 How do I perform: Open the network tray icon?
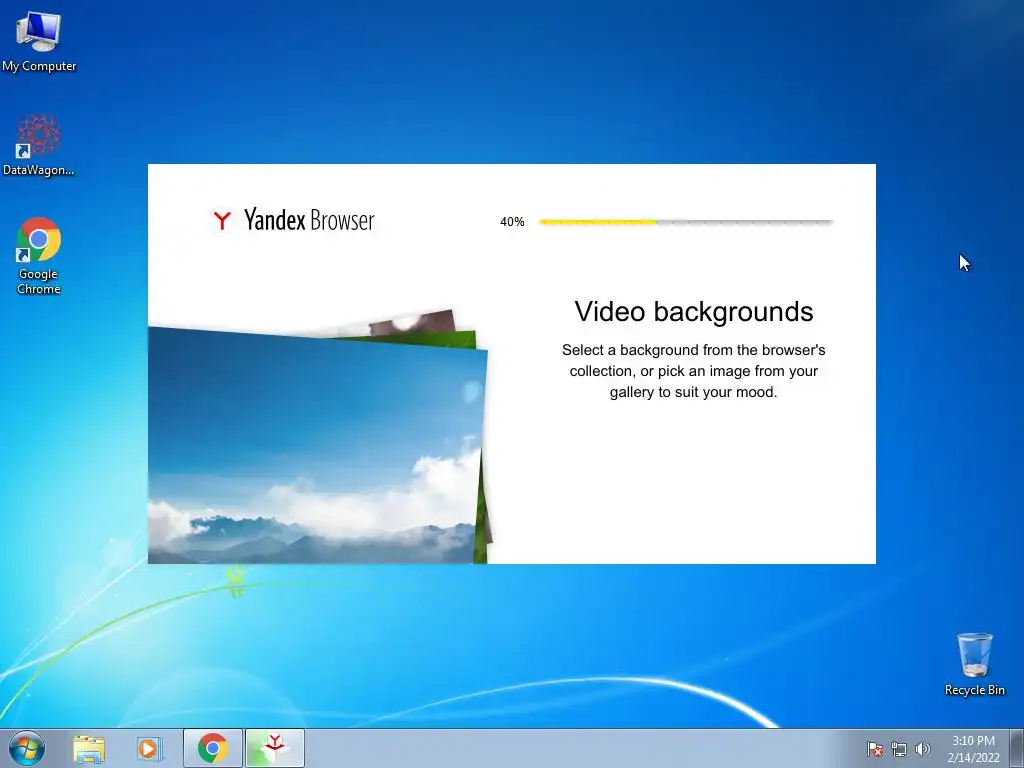899,749
